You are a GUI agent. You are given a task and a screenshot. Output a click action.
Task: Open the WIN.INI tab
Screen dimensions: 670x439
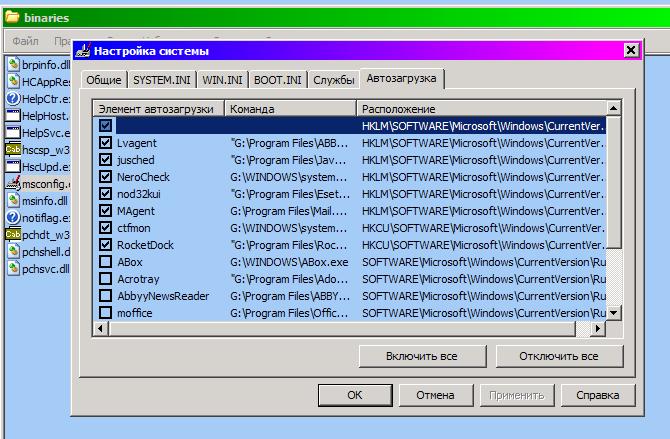pos(222,80)
